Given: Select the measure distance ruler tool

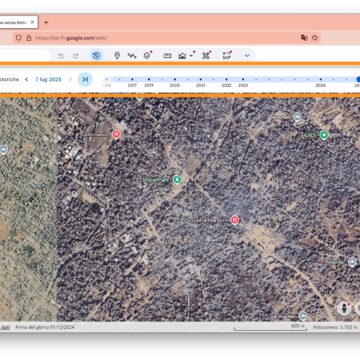Looking at the screenshot, I should tap(167, 56).
